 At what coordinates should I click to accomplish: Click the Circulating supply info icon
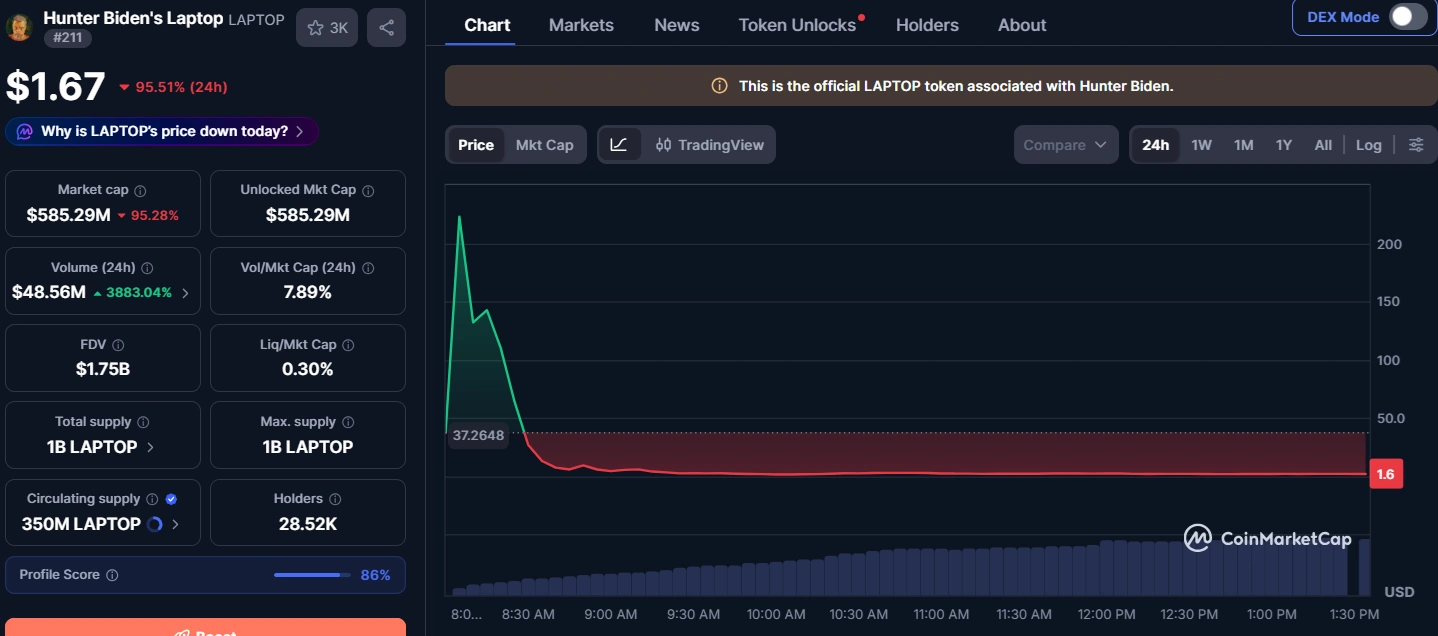(x=152, y=499)
